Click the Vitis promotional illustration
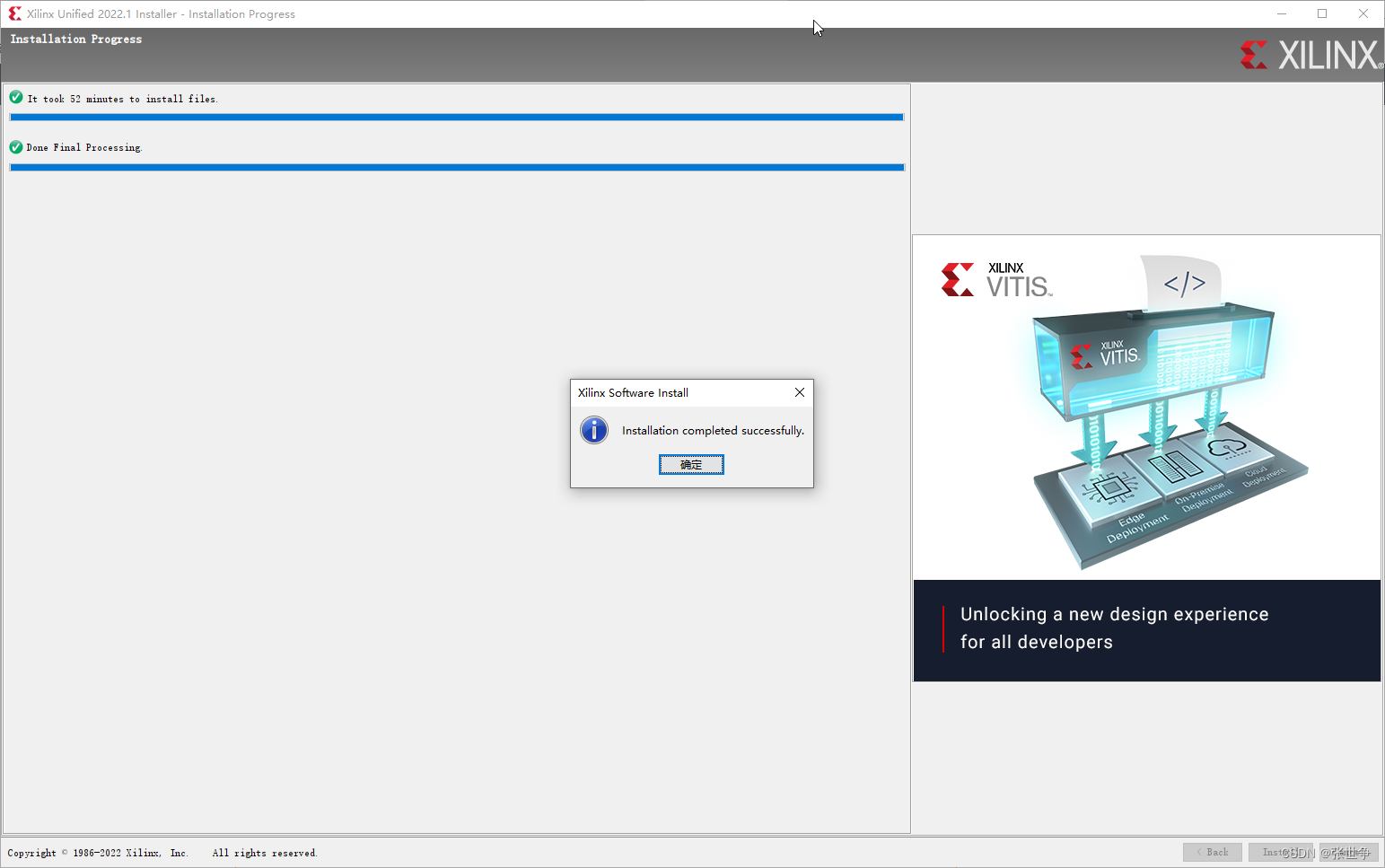Screen dimensions: 1385x868 [1170, 413]
